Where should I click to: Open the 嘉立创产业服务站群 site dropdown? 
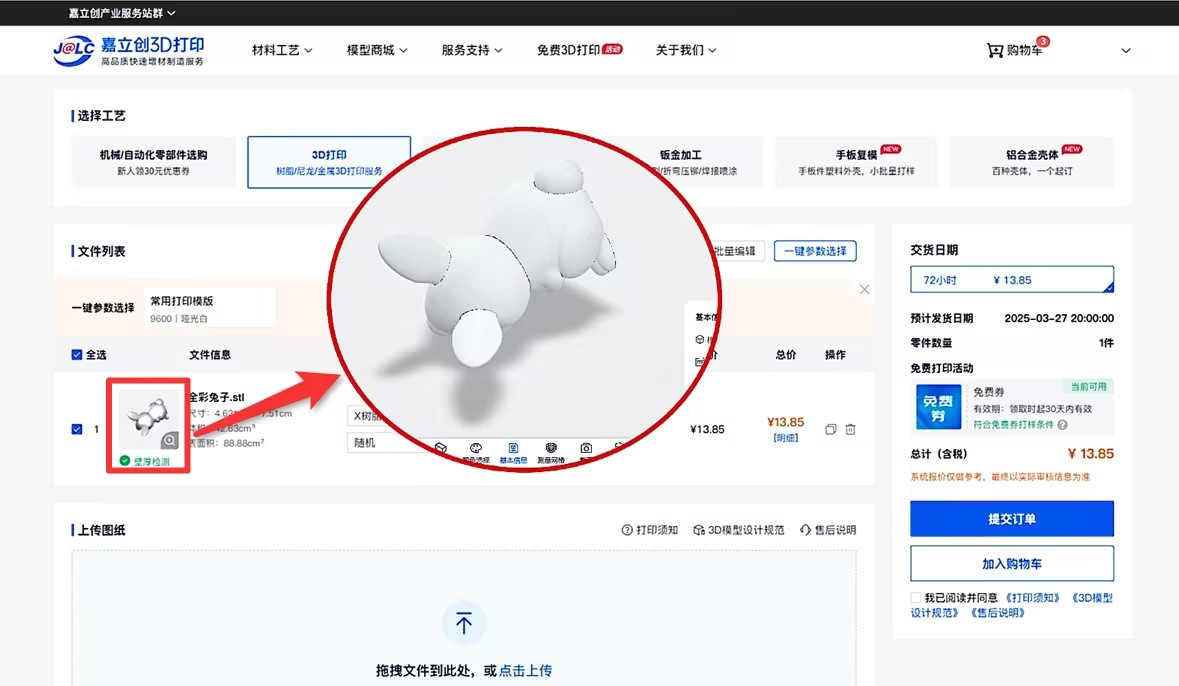coord(122,13)
